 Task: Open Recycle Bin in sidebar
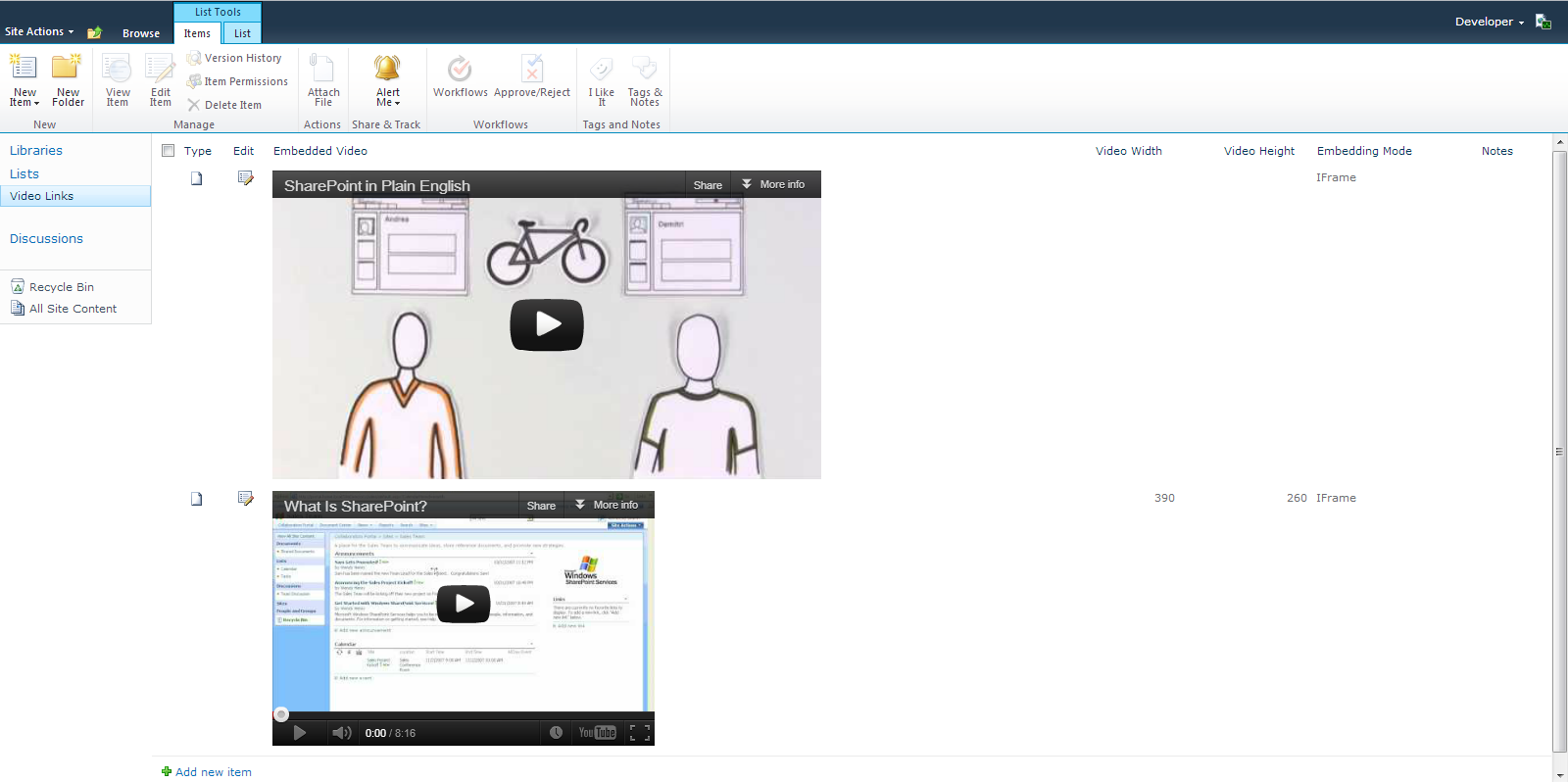point(52,287)
